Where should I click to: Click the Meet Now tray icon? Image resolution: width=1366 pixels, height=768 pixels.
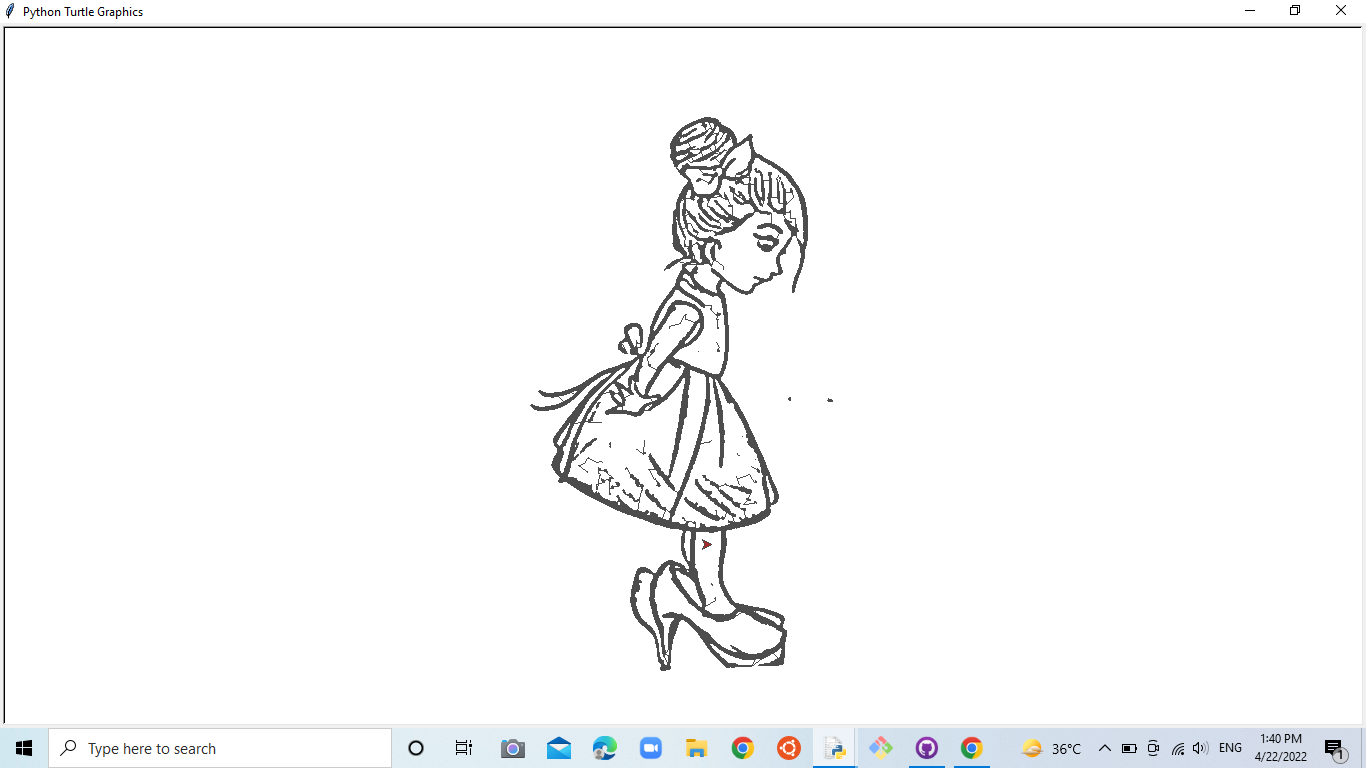(1153, 748)
